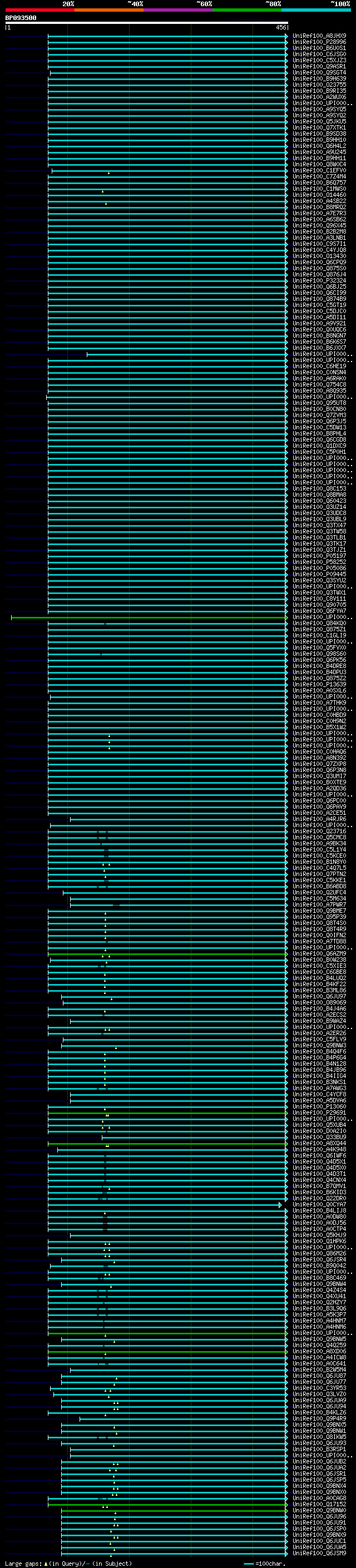Click the white query ruler bar
Screen dimensions: 356x1568
147,23
